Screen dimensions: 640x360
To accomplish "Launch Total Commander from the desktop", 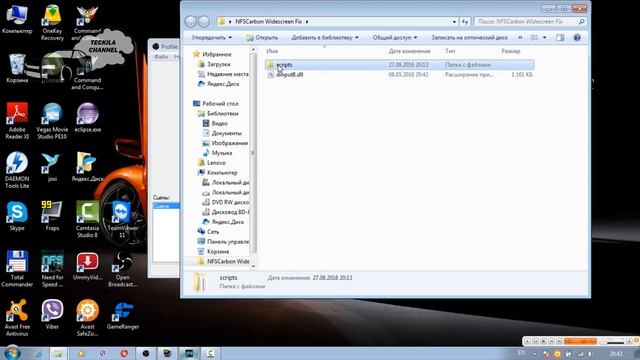I will pyautogui.click(x=17, y=269).
